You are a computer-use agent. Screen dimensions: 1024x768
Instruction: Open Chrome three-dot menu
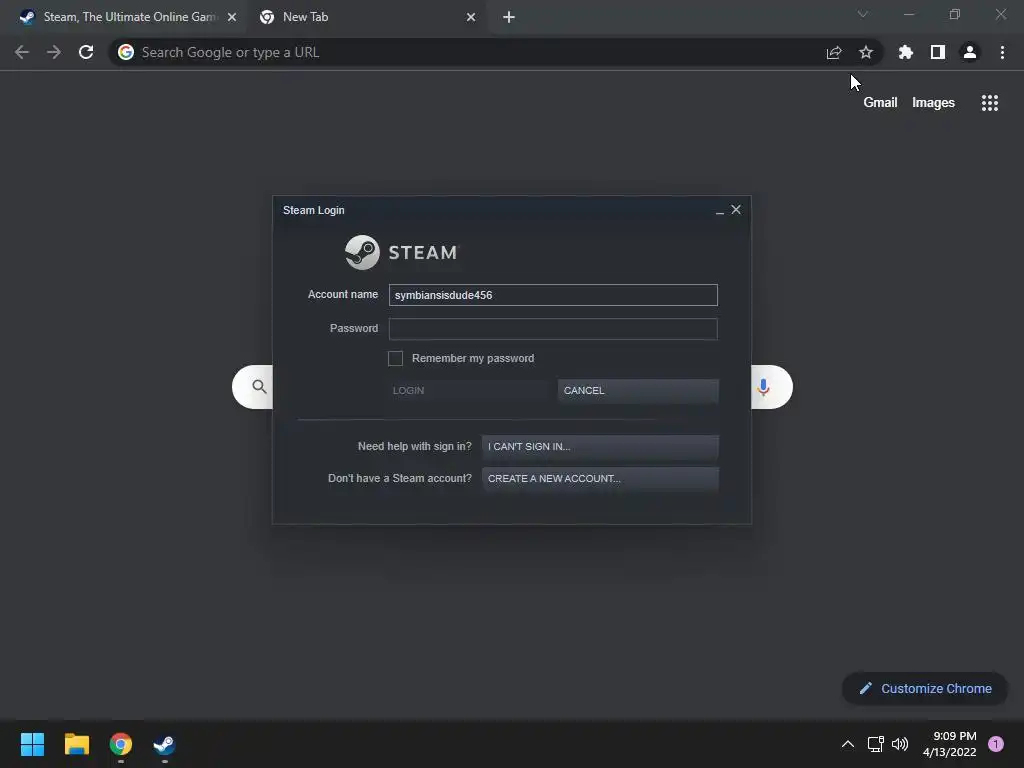pos(1002,52)
